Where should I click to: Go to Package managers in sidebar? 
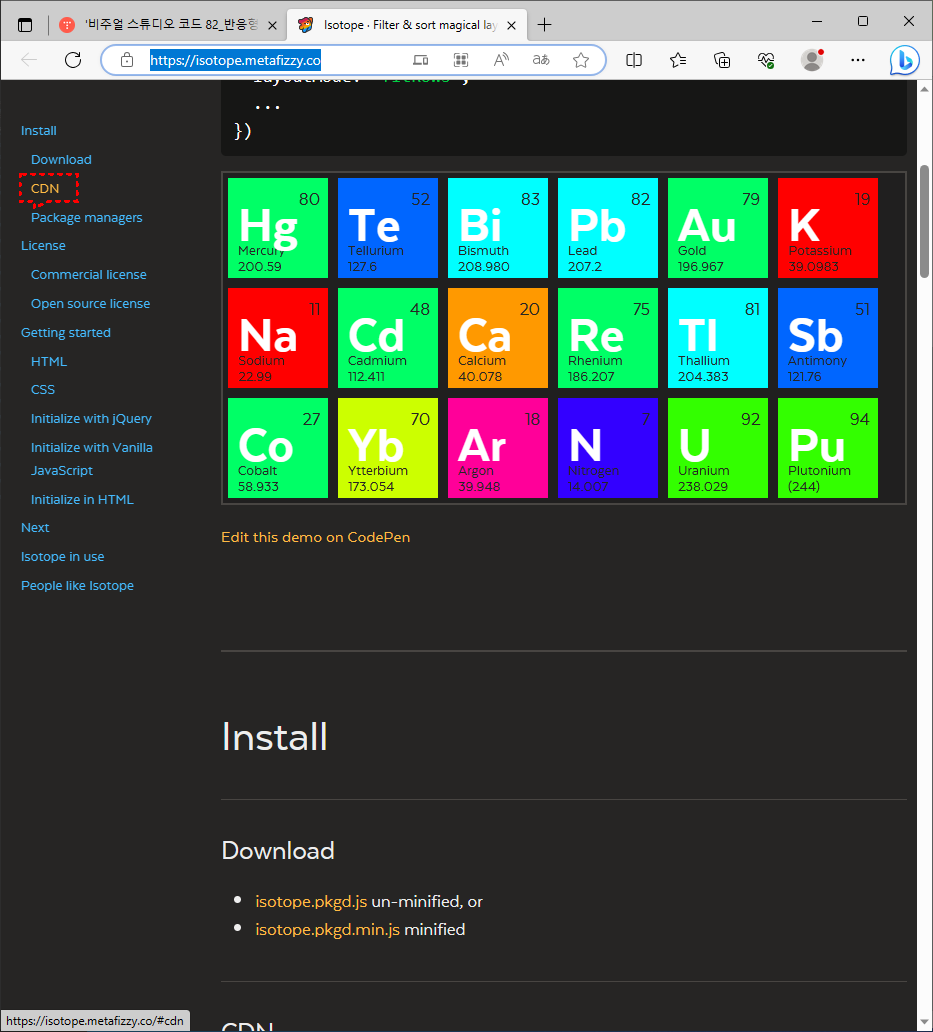86,217
